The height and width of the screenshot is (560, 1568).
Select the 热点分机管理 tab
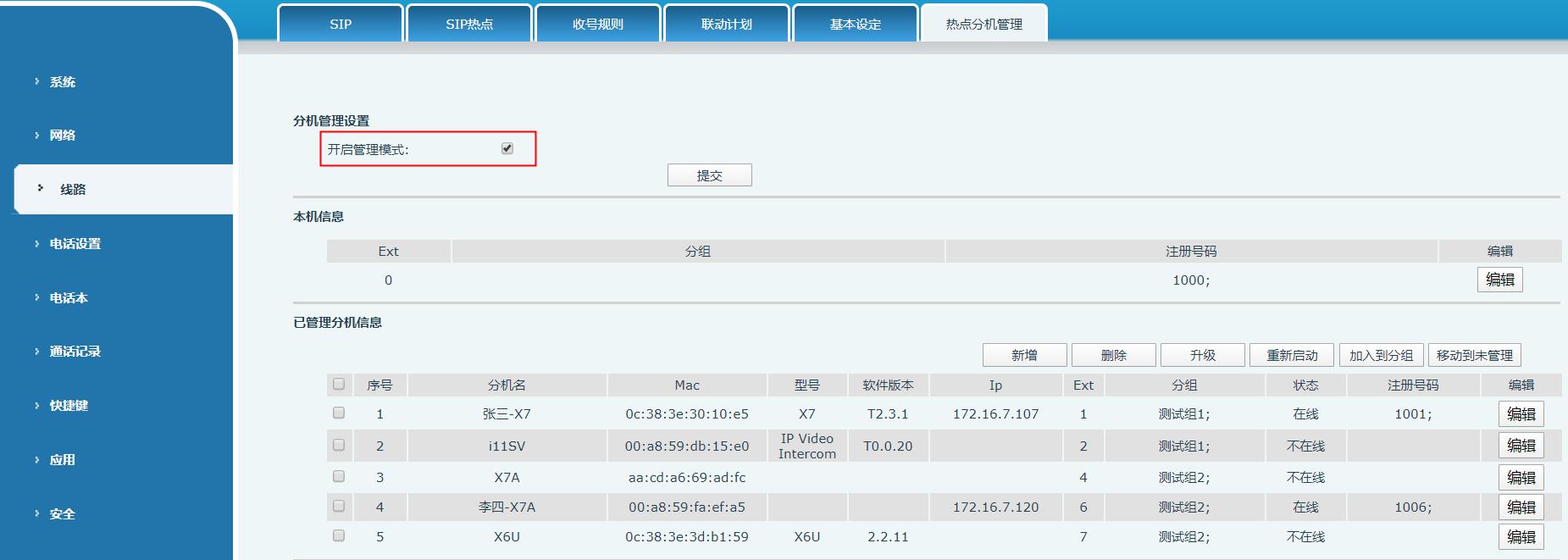[984, 24]
